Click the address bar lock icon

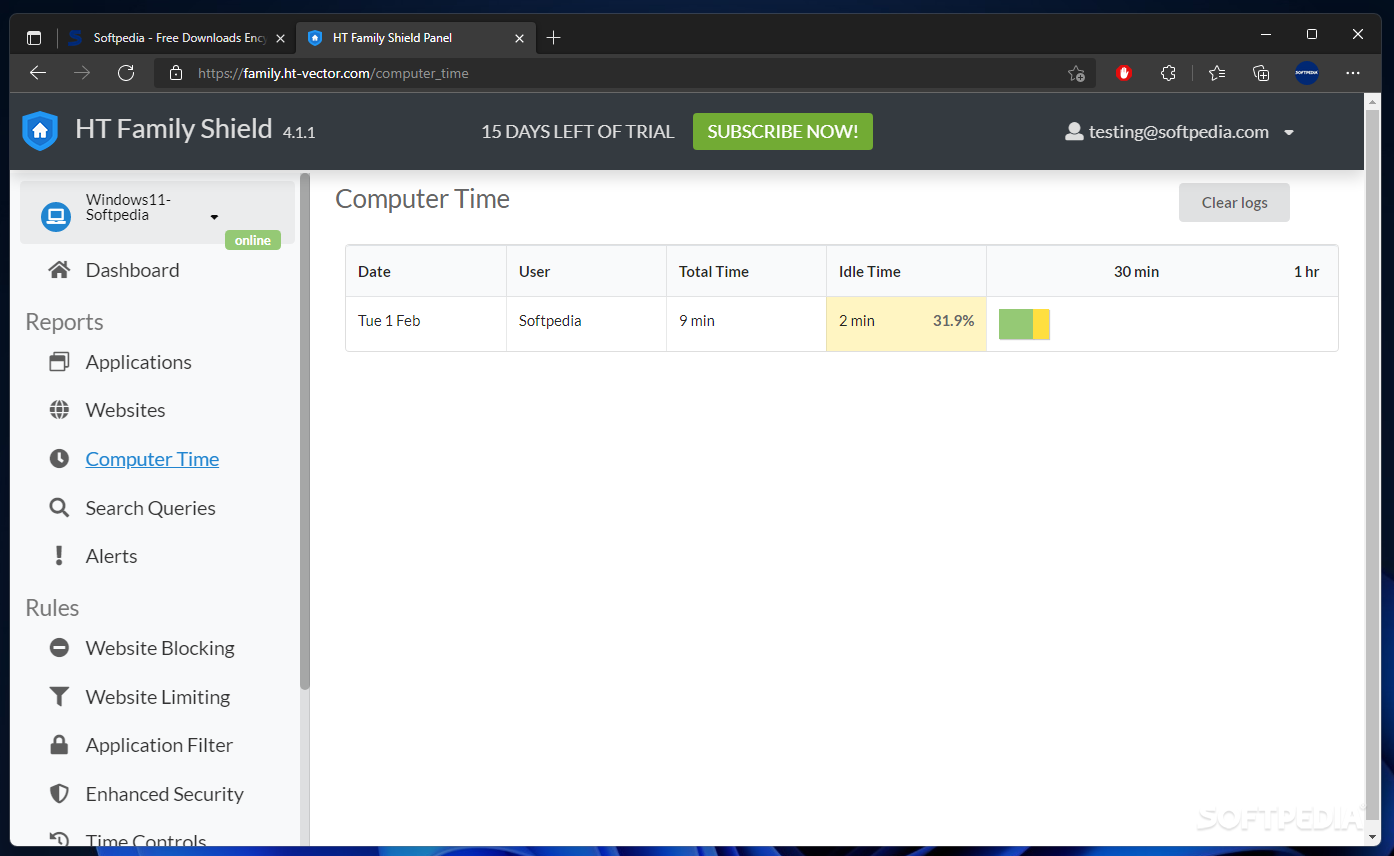(176, 73)
